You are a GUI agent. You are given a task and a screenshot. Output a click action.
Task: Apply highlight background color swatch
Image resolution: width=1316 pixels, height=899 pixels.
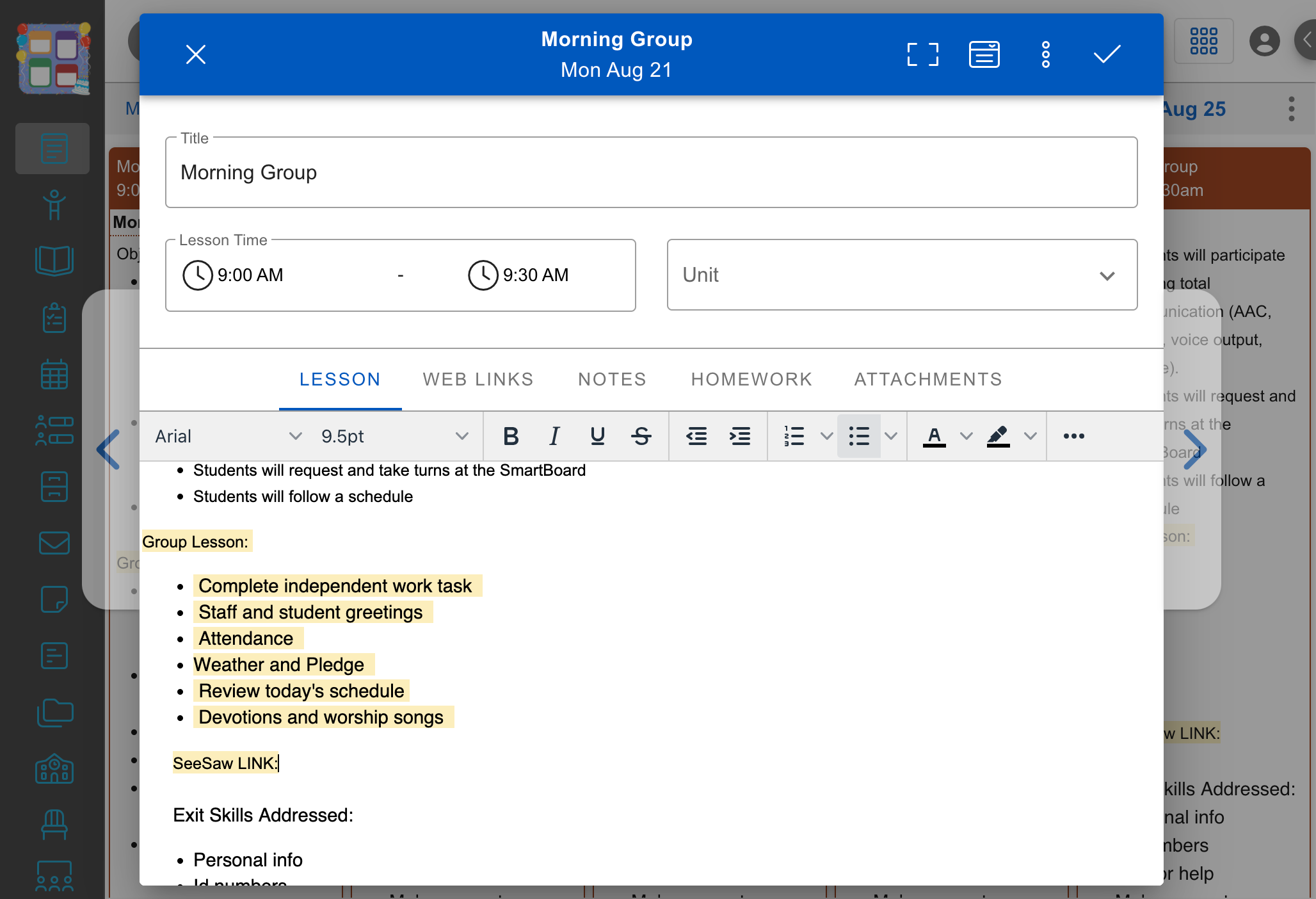coord(999,436)
